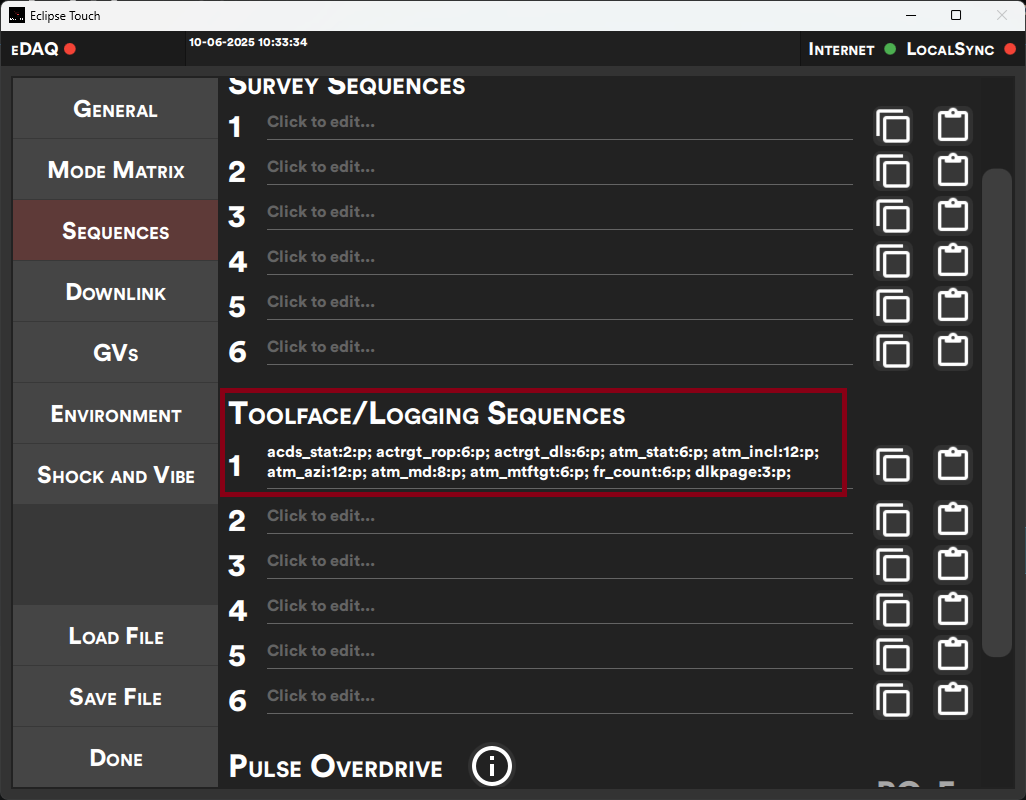Viewport: 1026px width, 800px height.
Task: Copy the Toolface/Logging Sequence 1
Action: pos(893,464)
